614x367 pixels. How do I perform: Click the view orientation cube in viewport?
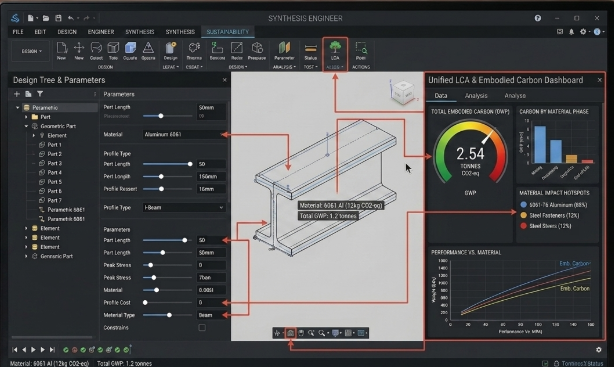[403, 92]
